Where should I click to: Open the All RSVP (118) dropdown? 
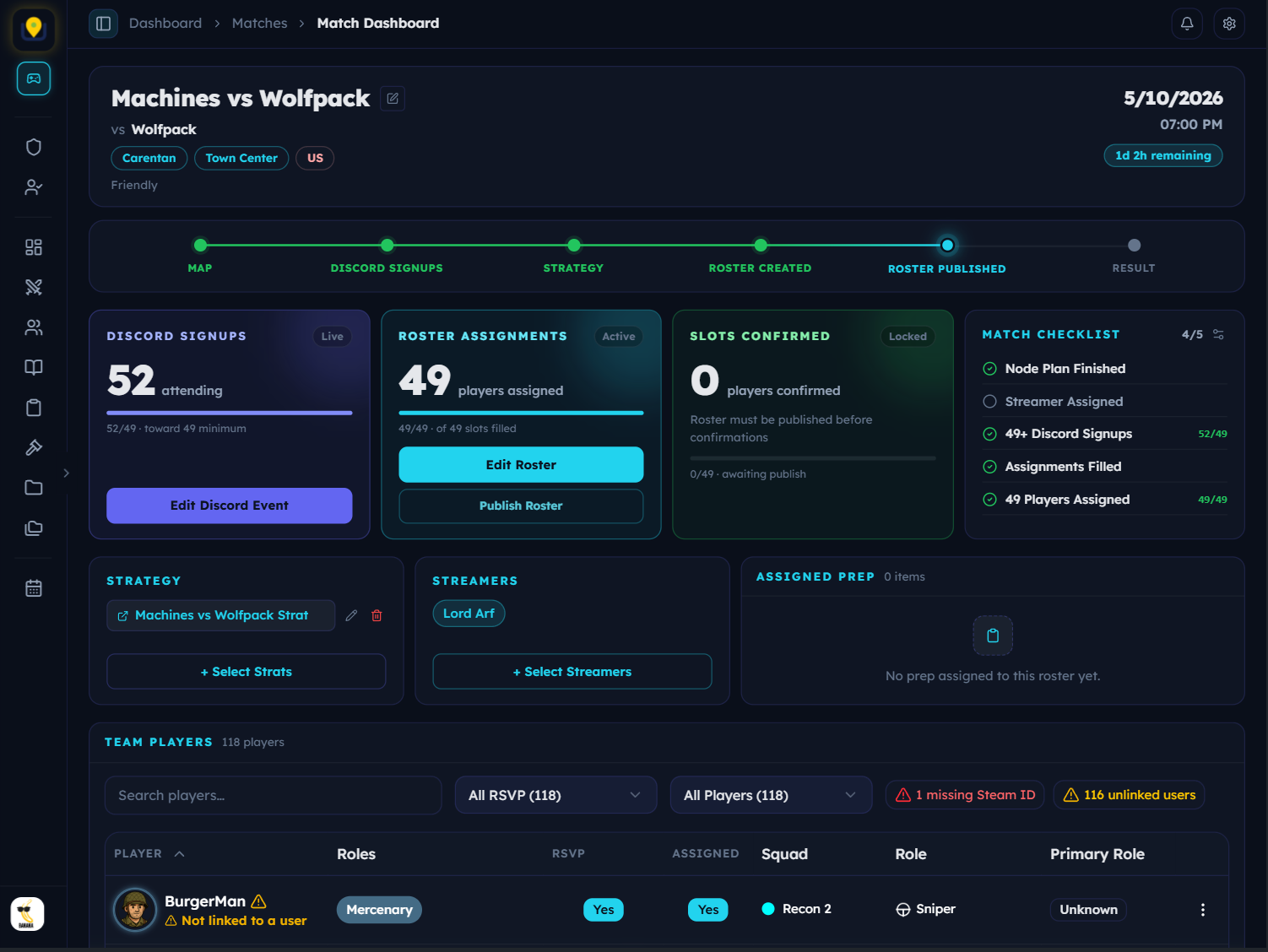(555, 795)
